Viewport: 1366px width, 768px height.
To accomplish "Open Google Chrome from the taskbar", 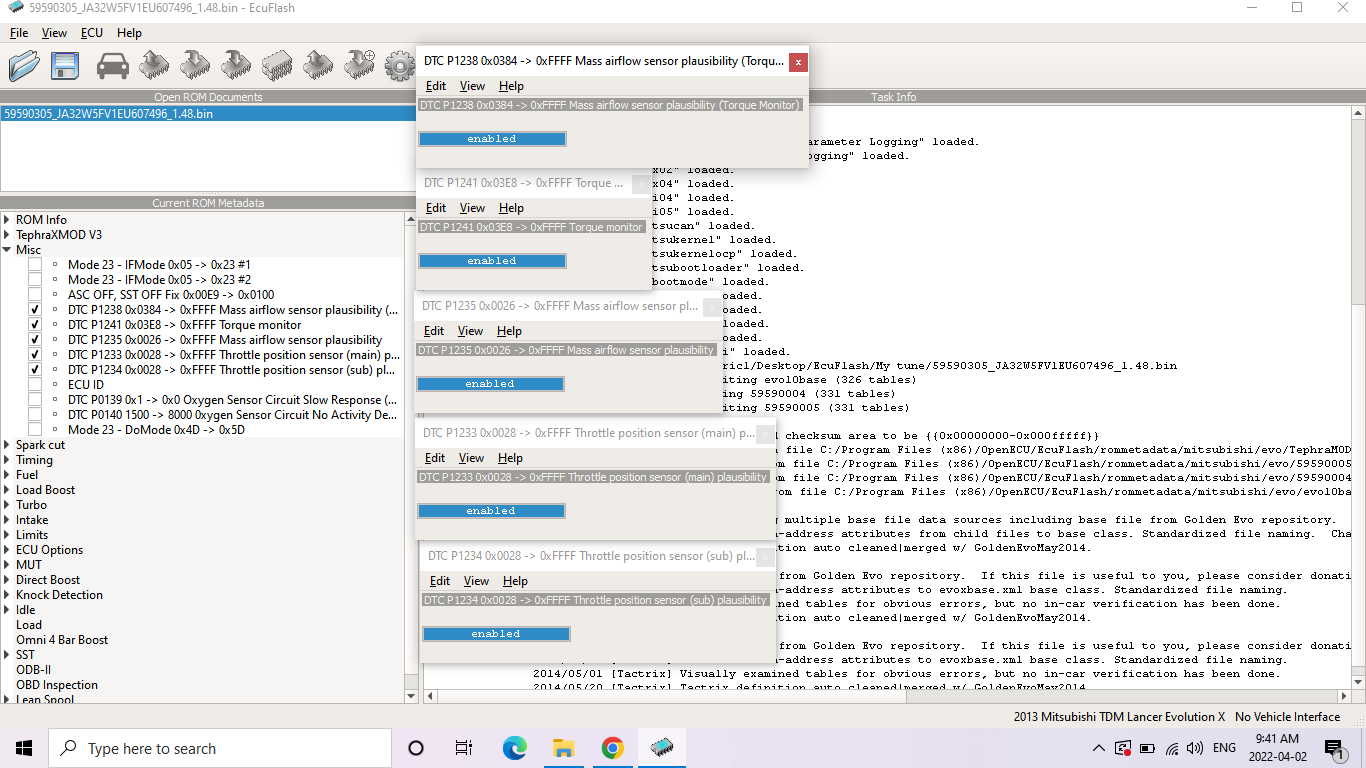I will click(612, 748).
